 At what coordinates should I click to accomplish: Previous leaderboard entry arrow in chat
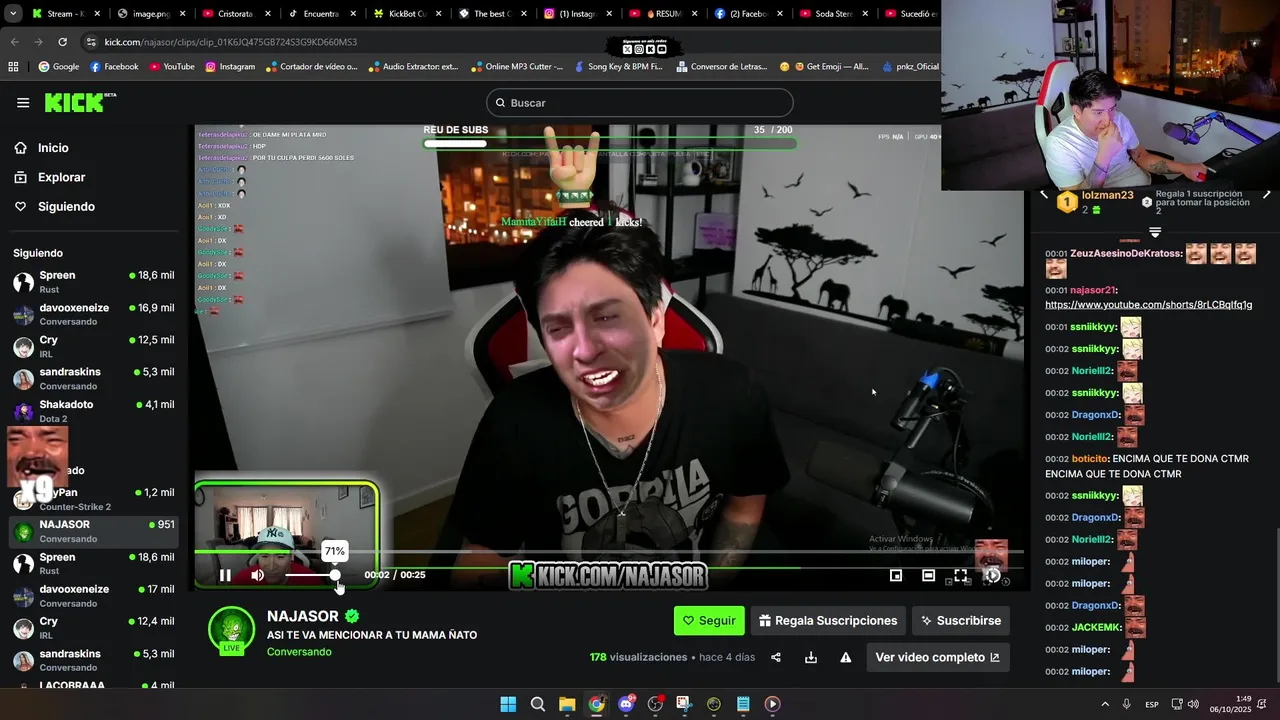pyautogui.click(x=1044, y=195)
